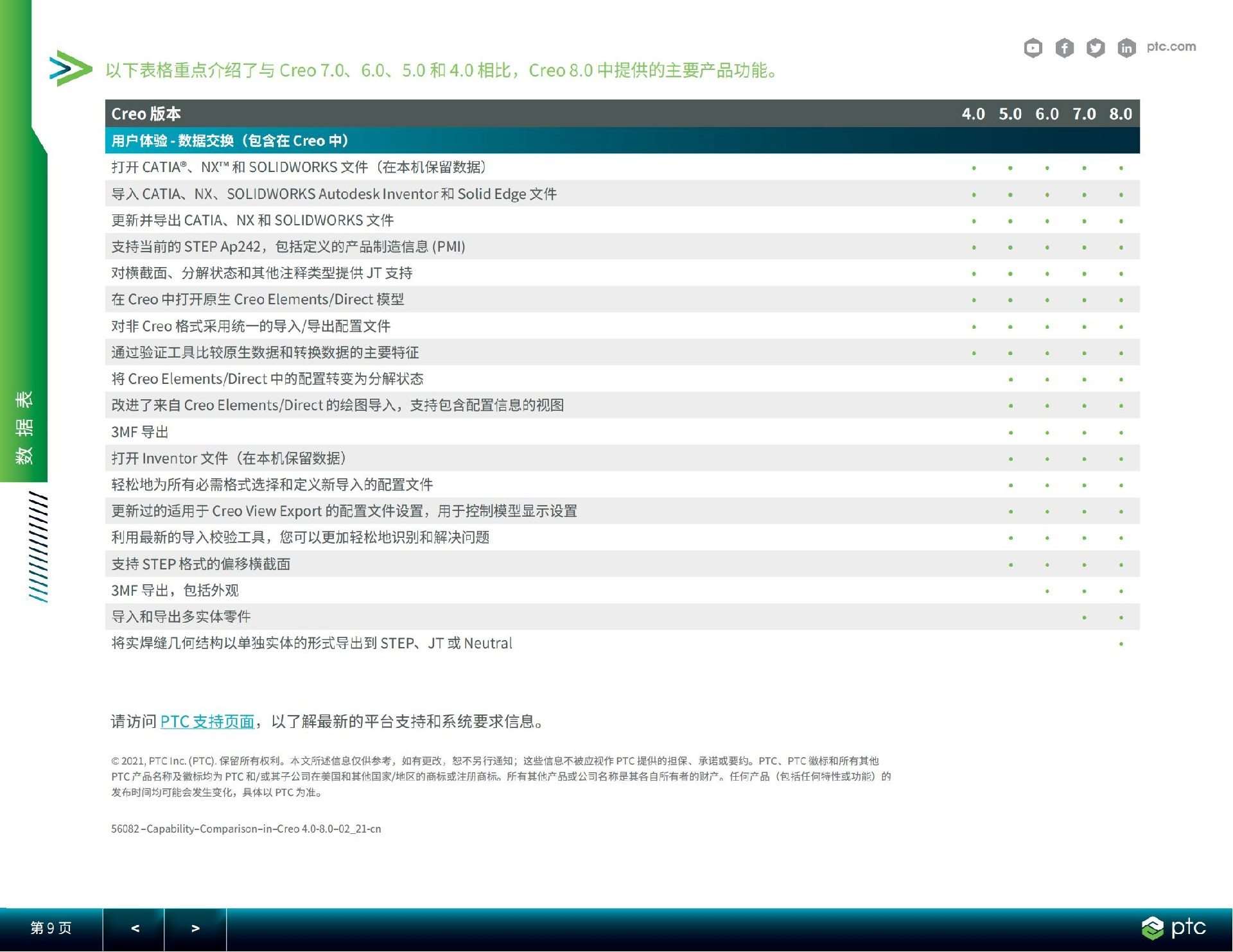The image size is (1233, 952).
Task: Open the YouTube social icon
Action: pos(1033,48)
